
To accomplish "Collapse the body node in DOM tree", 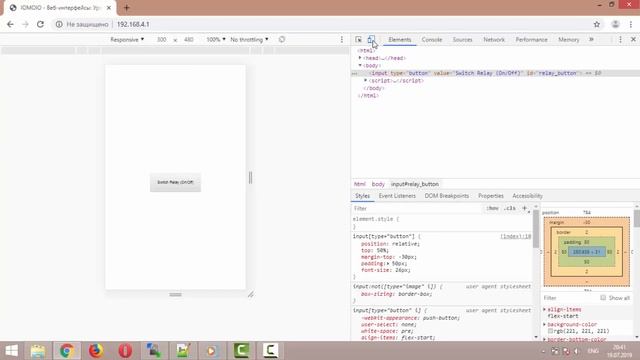I will tap(360, 65).
